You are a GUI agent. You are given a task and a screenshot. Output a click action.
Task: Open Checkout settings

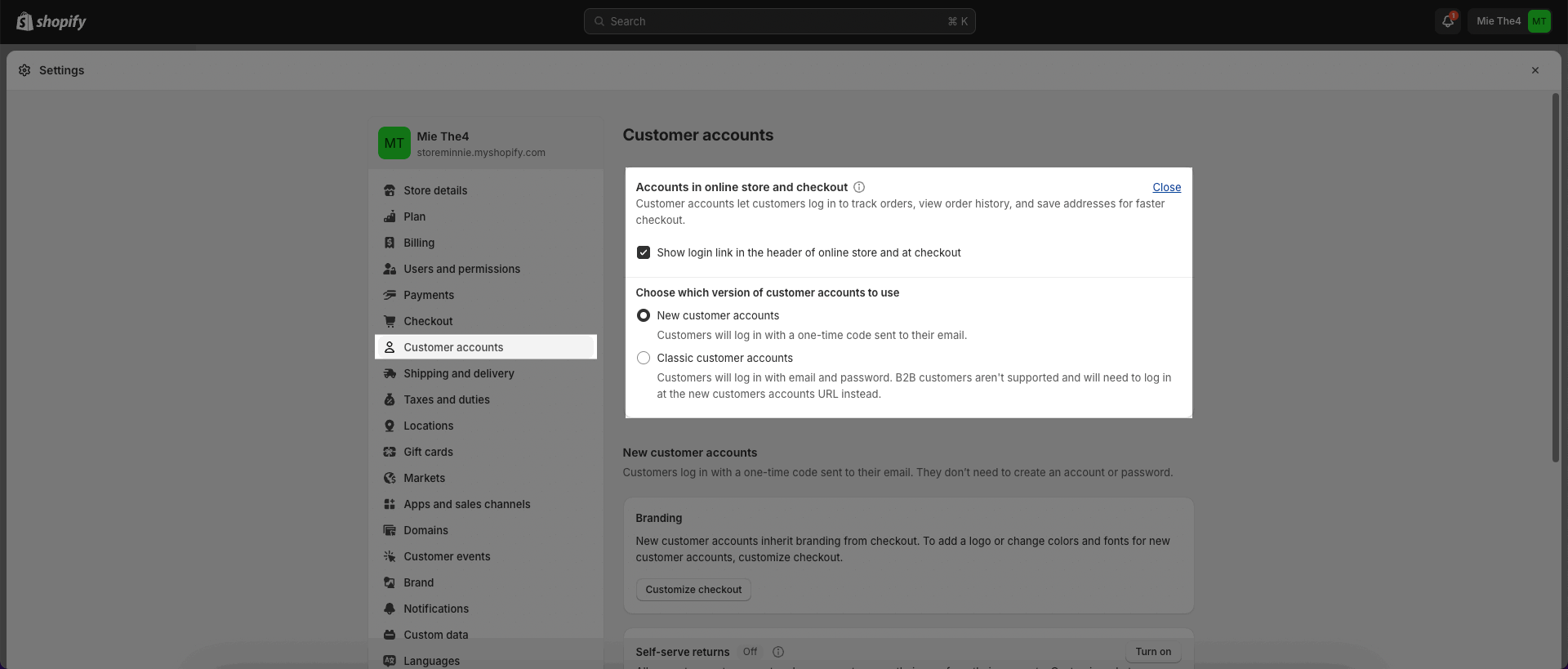(486, 321)
